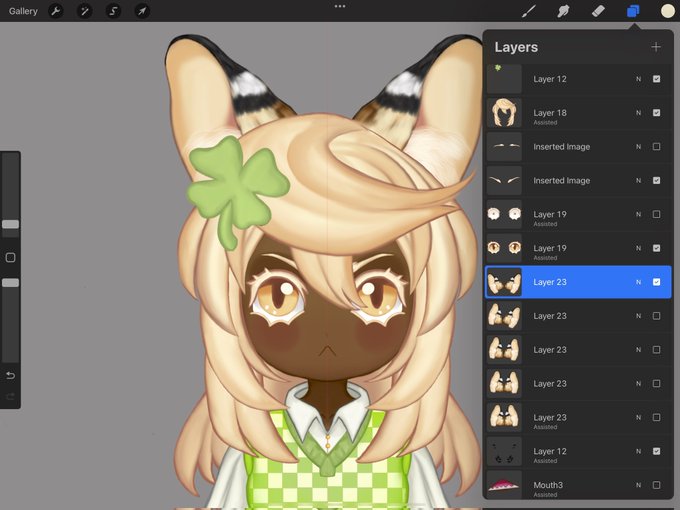Viewport: 680px width, 510px height.
Task: Open the active color swatch
Action: (x=667, y=11)
